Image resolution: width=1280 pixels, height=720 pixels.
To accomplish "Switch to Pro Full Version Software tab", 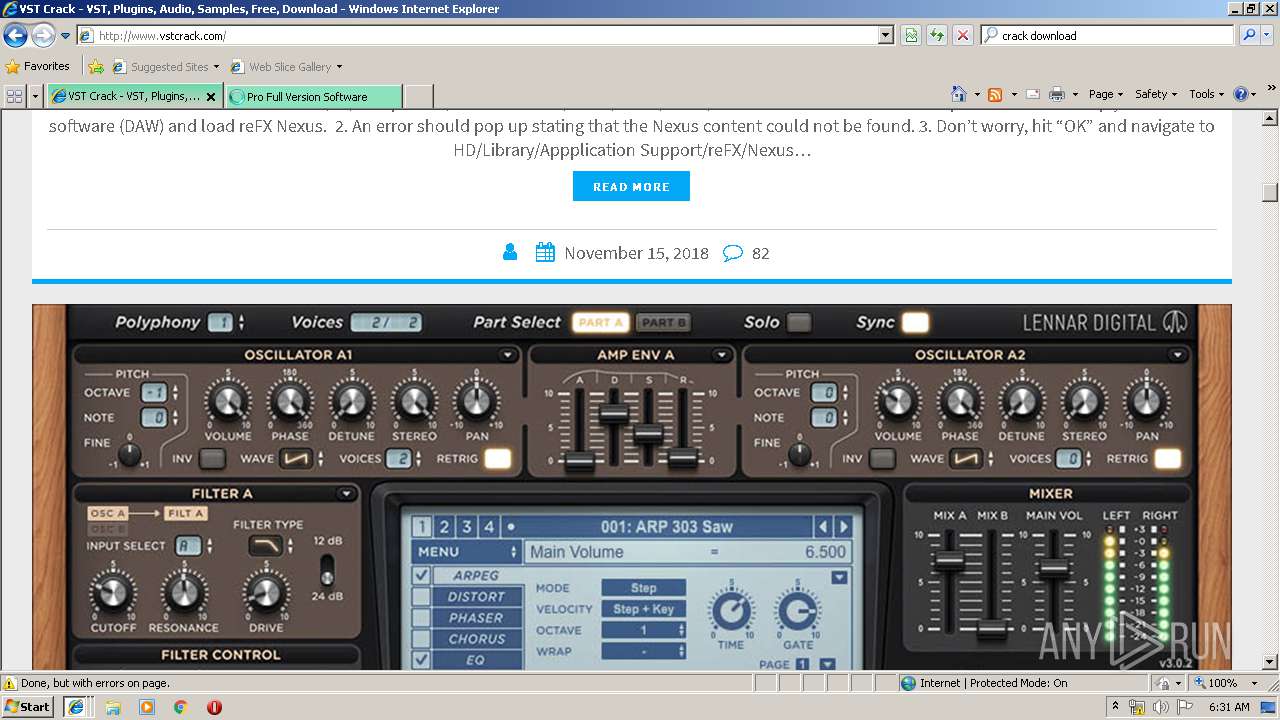I will pyautogui.click(x=314, y=97).
